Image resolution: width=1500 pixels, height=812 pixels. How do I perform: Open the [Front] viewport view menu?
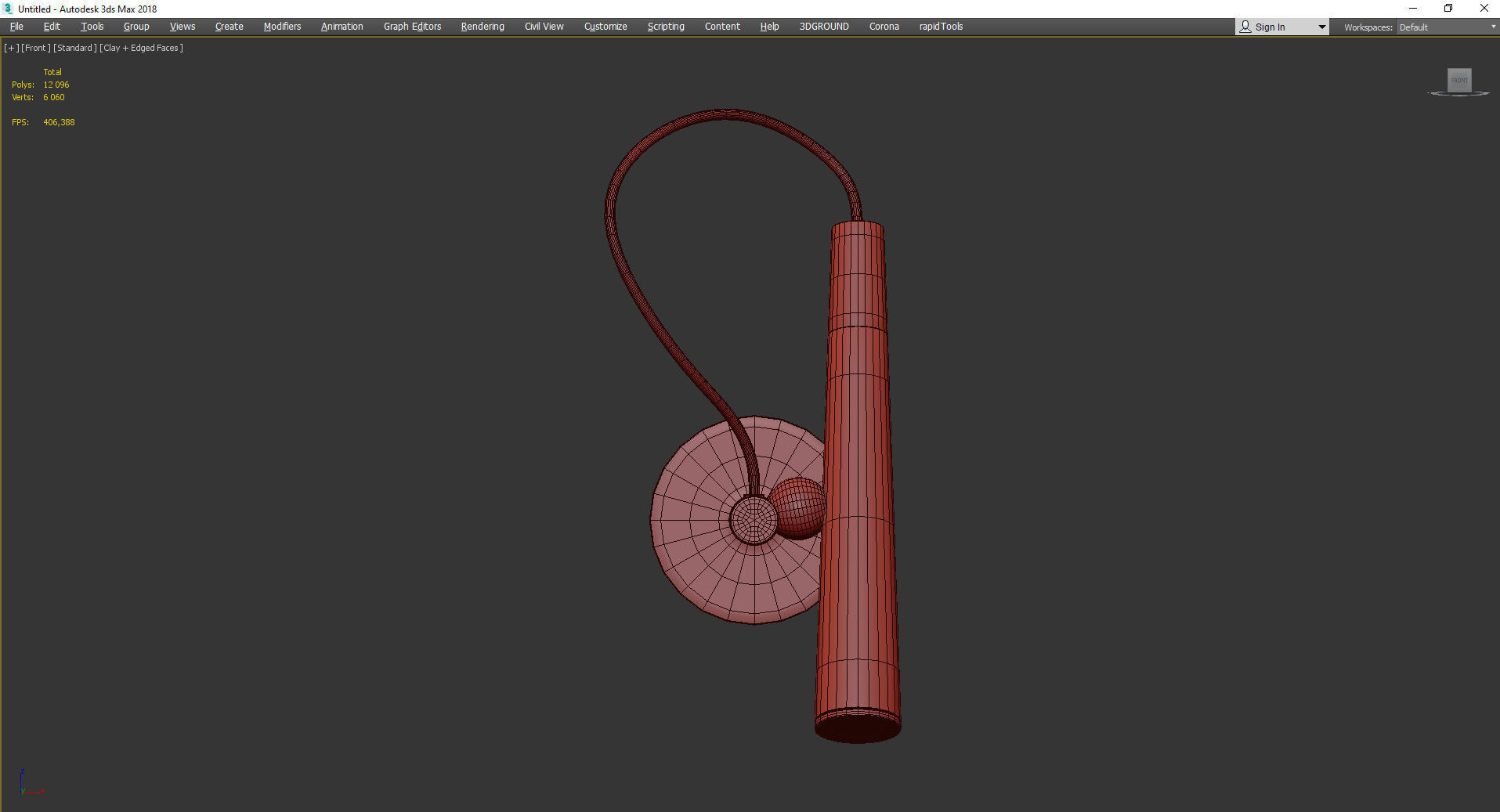[x=36, y=48]
